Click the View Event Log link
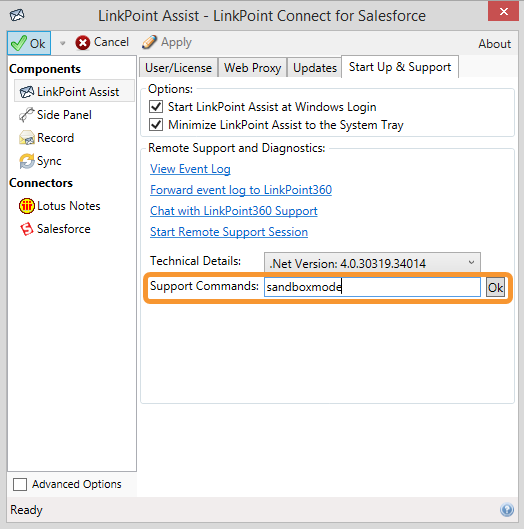The height and width of the screenshot is (529, 525). (190, 169)
